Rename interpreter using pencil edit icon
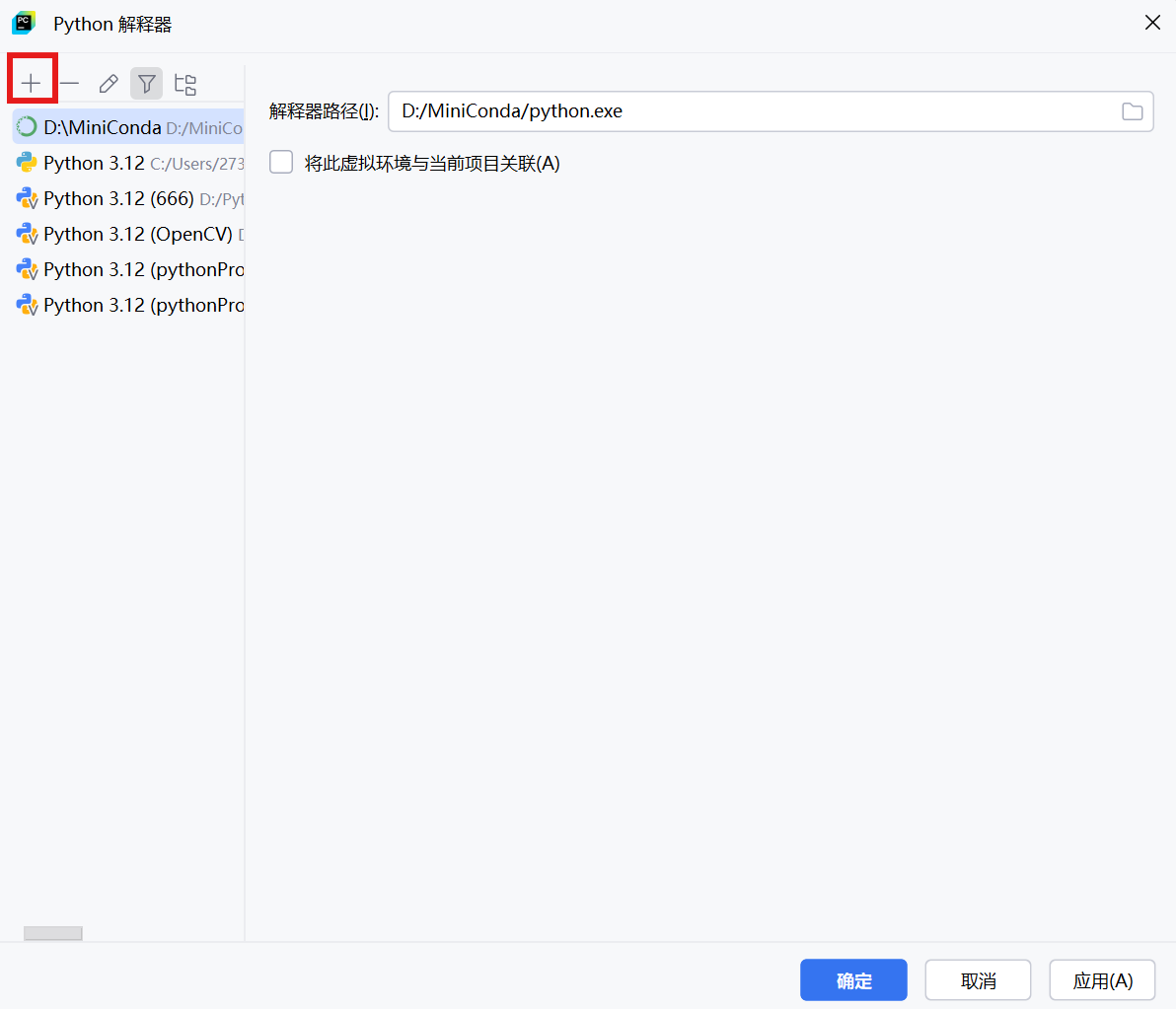This screenshot has width=1176, height=1009. (108, 83)
